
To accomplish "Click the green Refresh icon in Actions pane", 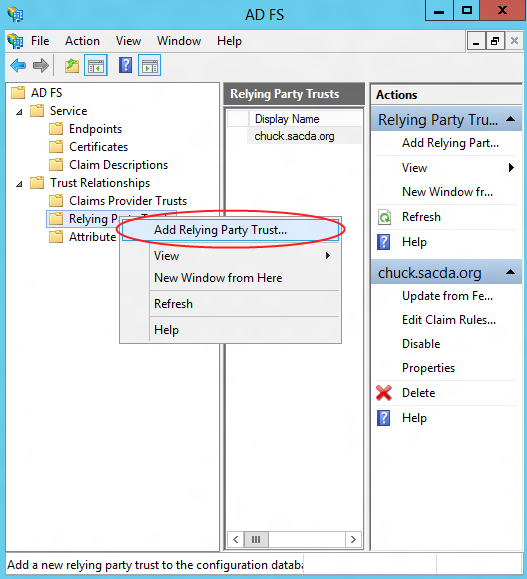I will pyautogui.click(x=384, y=217).
